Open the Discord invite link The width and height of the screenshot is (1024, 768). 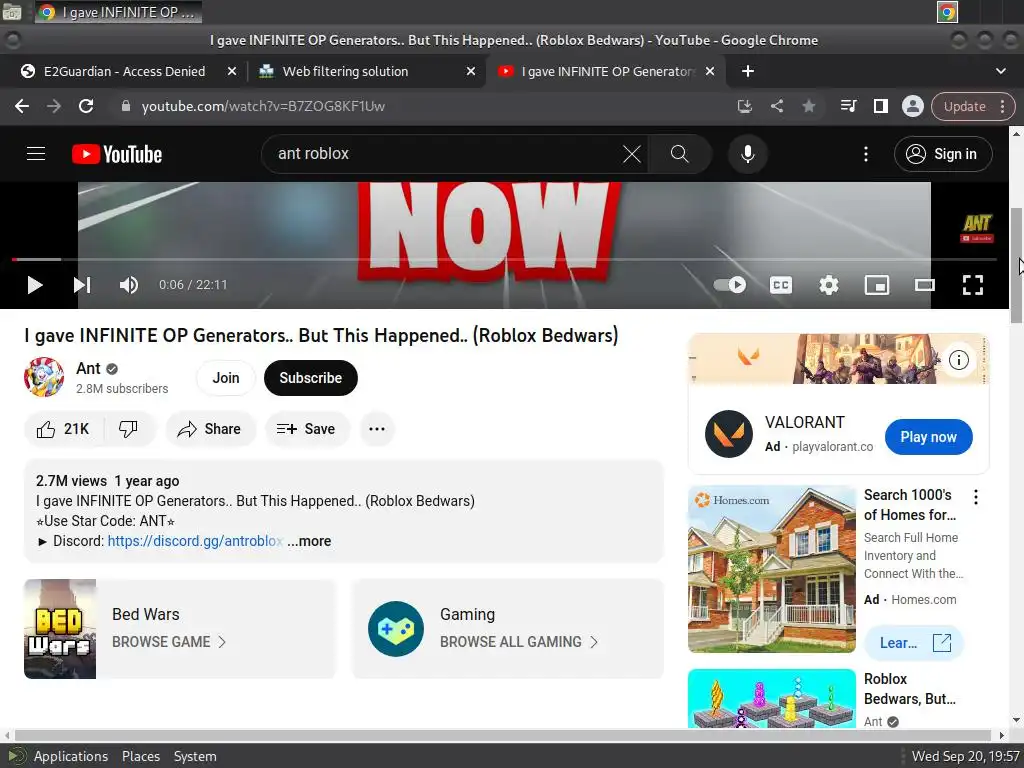[195, 541]
